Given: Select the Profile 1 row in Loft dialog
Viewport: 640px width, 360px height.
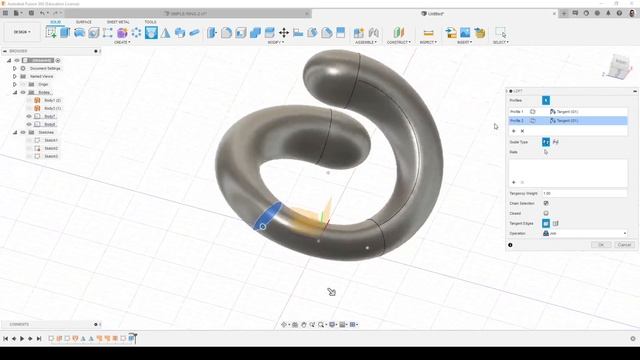Looking at the screenshot, I should pos(568,111).
